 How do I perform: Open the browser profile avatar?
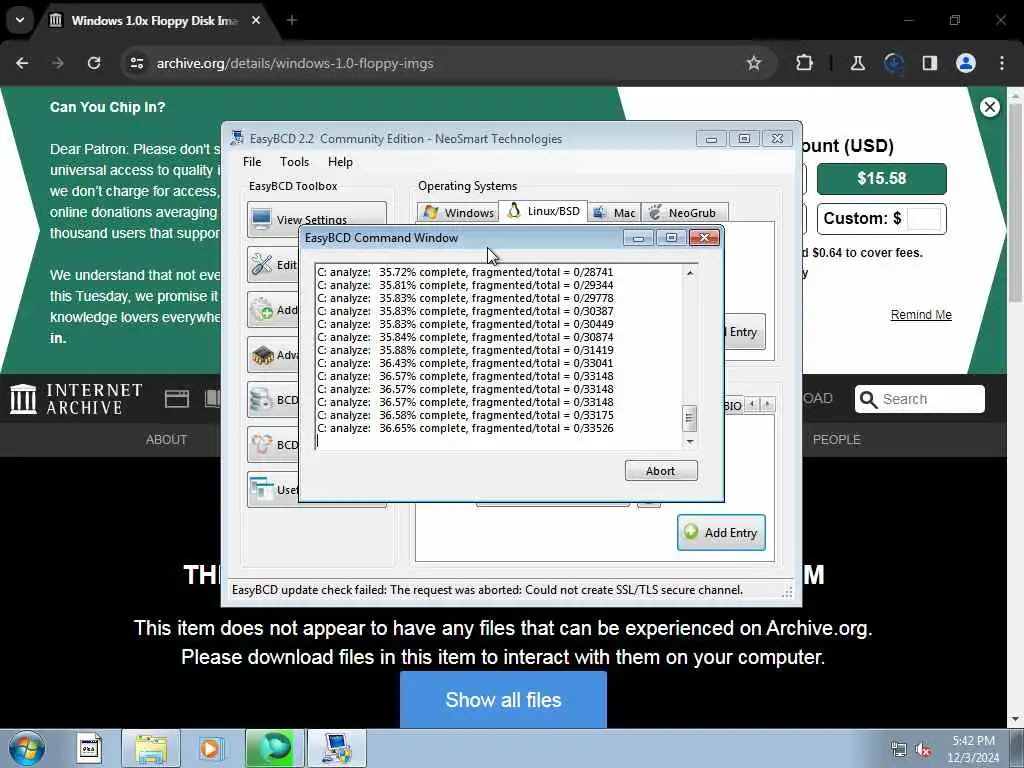tap(966, 63)
